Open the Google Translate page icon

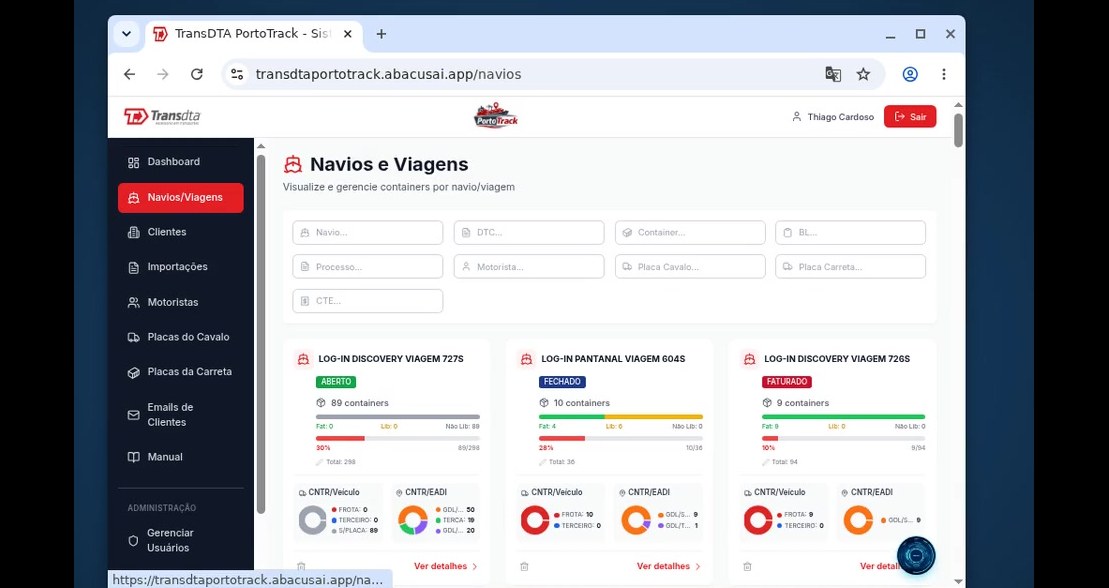[833, 74]
